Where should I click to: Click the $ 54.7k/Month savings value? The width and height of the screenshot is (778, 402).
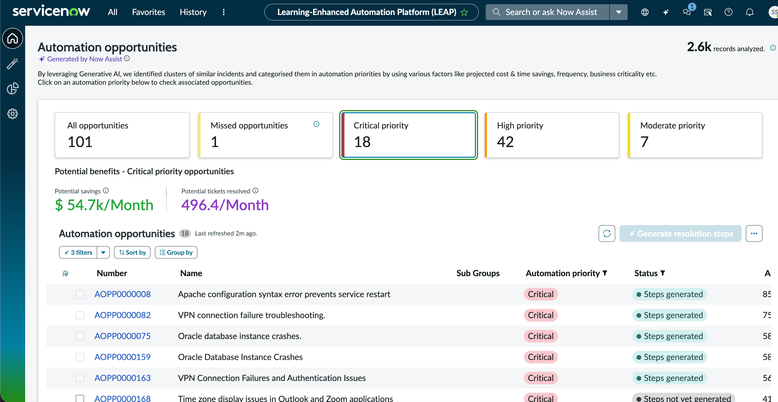[104, 205]
